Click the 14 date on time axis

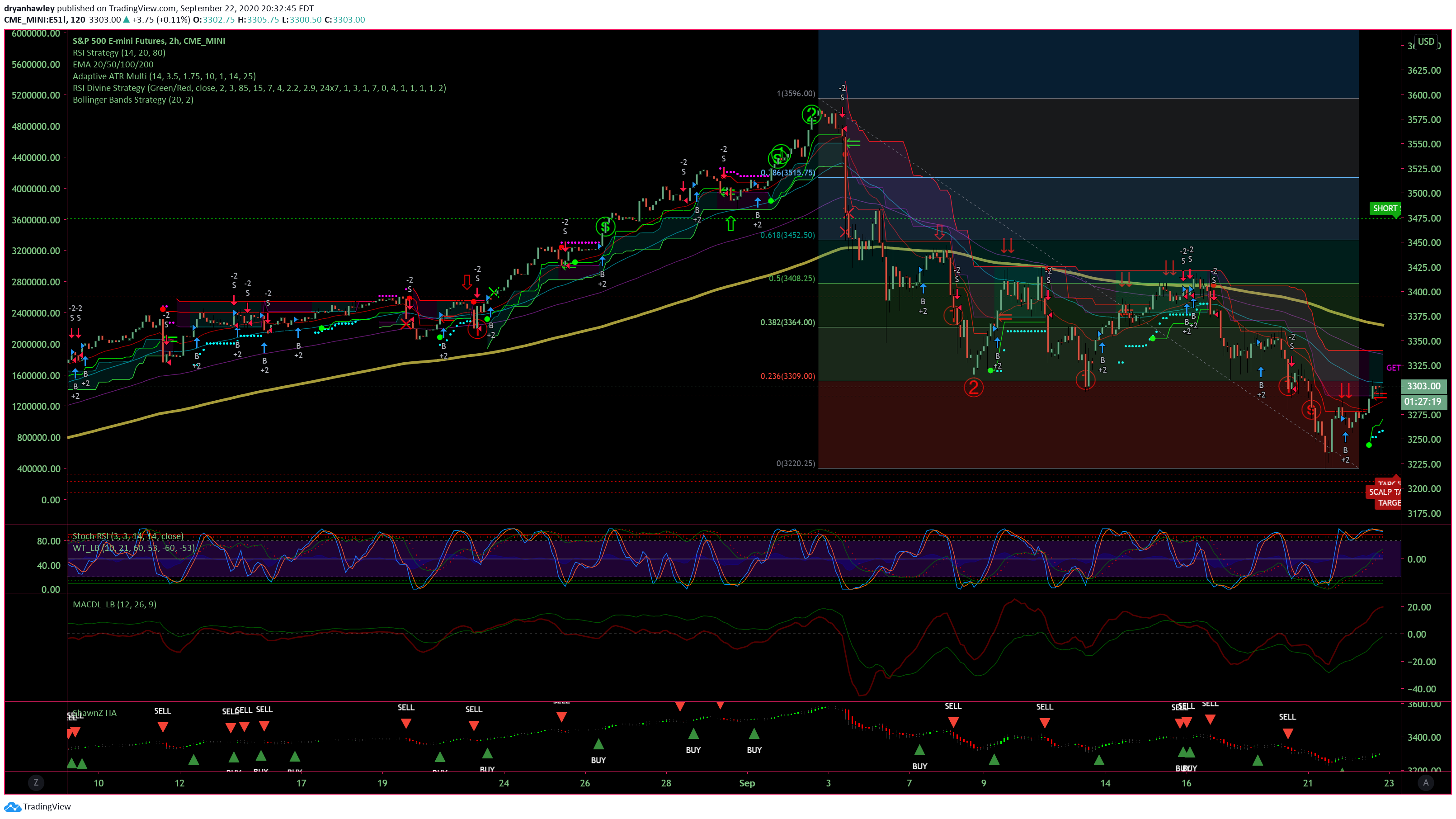tap(1105, 783)
